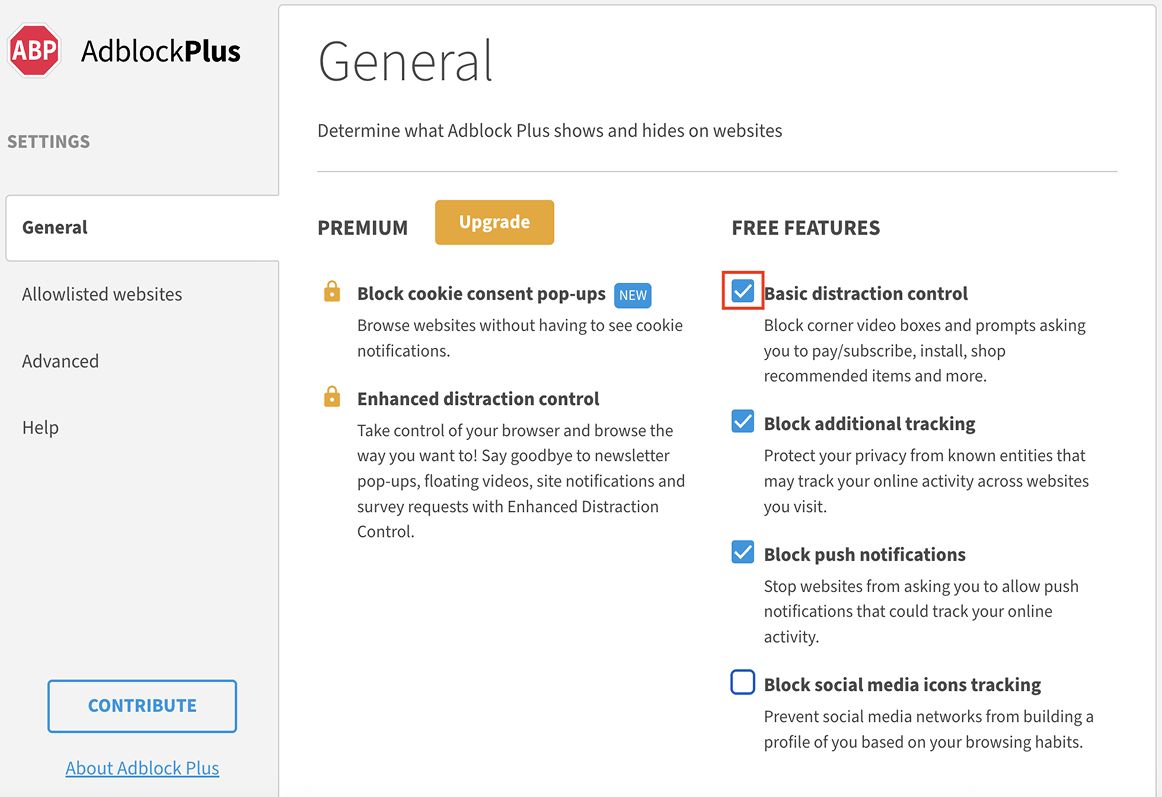
Task: Click the red ABP logo icon
Action: [x=34, y=50]
